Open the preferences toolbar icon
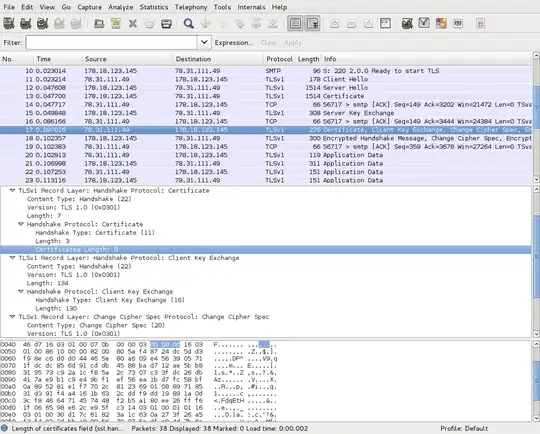 click(x=458, y=23)
